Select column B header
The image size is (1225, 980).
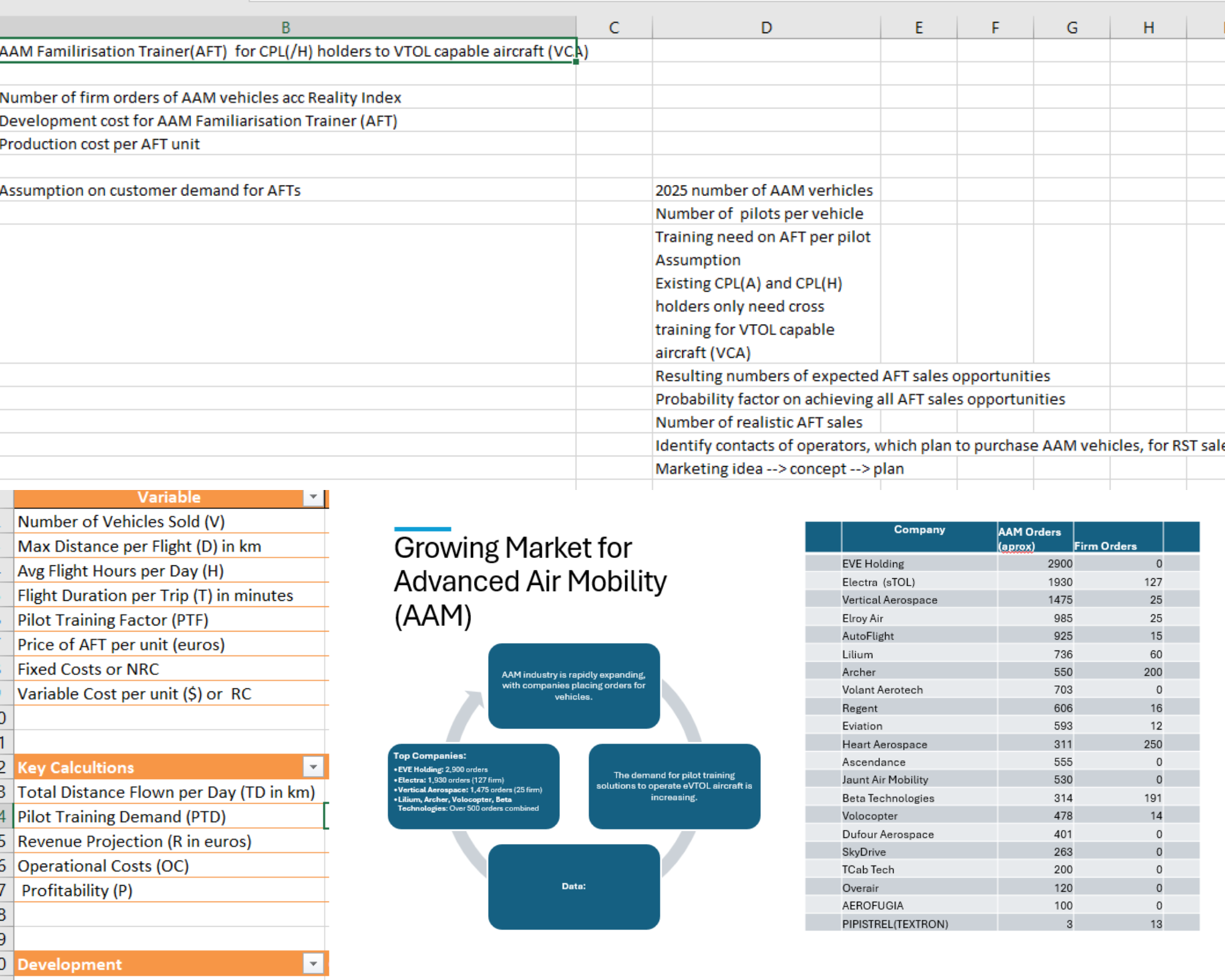point(285,27)
